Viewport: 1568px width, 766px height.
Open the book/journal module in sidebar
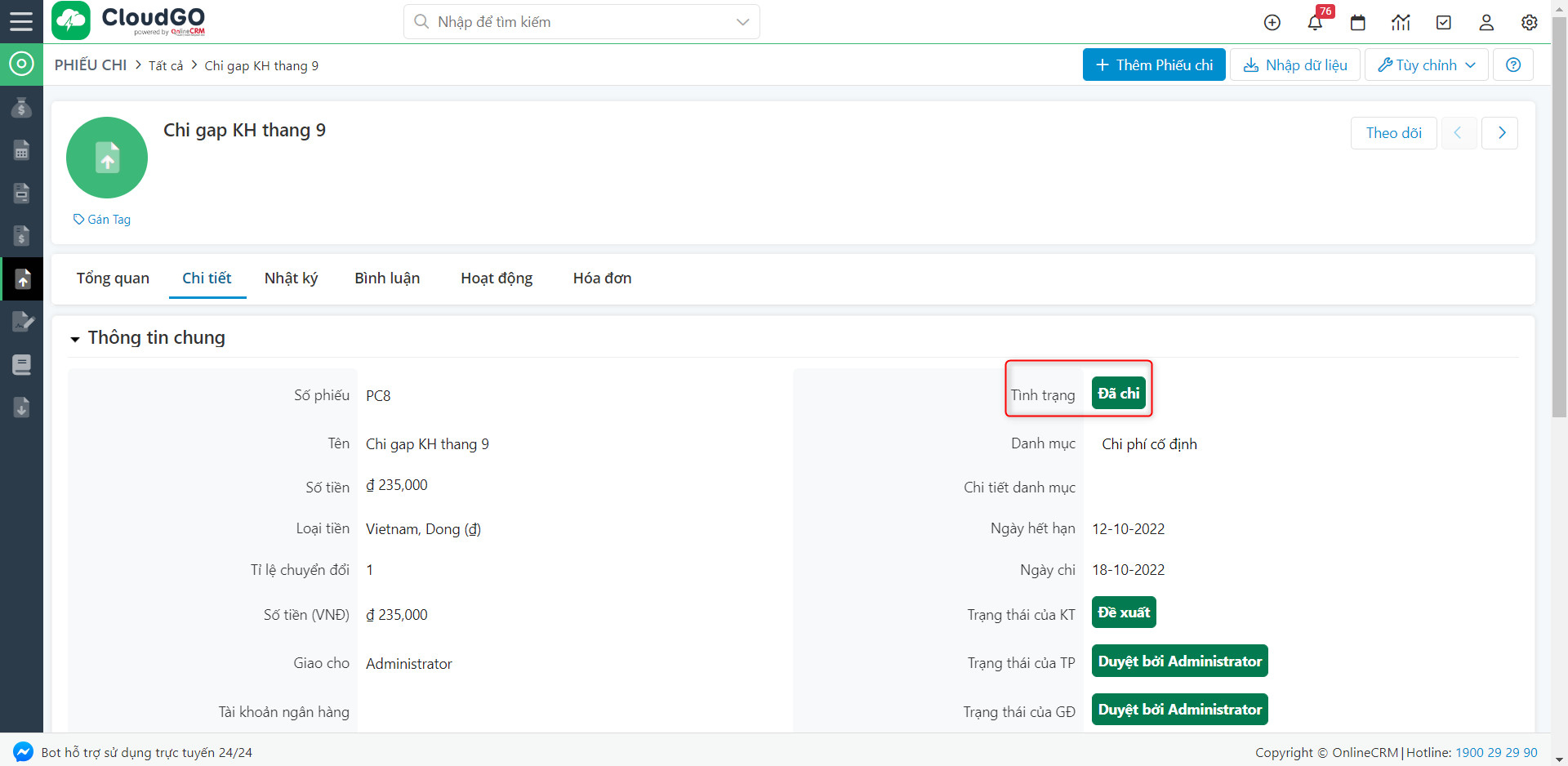21,365
